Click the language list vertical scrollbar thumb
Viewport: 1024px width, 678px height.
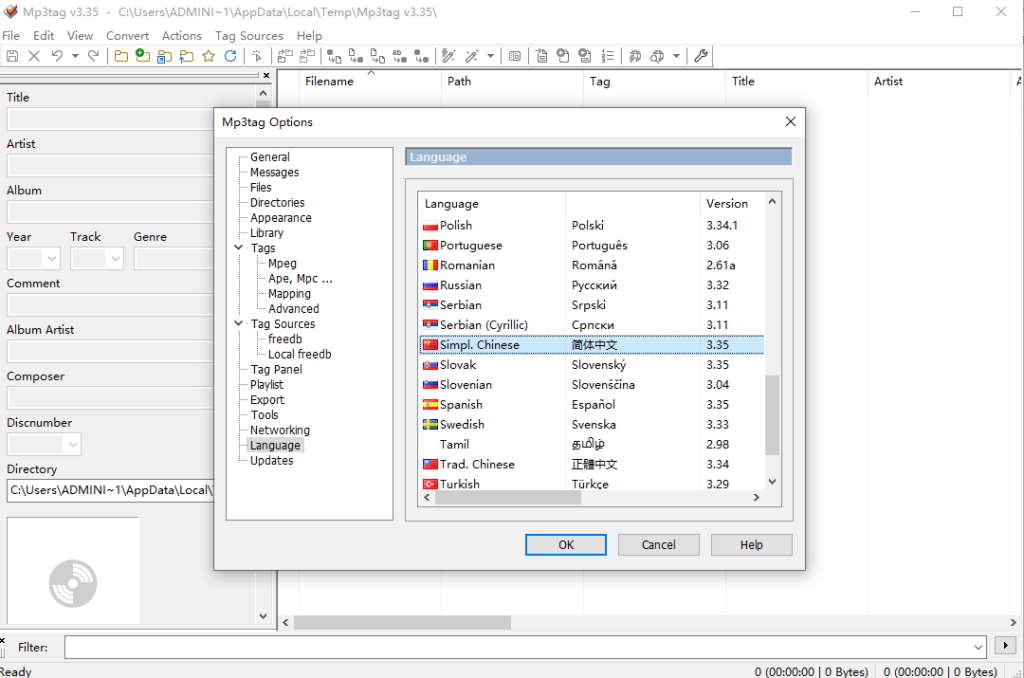pyautogui.click(x=772, y=415)
